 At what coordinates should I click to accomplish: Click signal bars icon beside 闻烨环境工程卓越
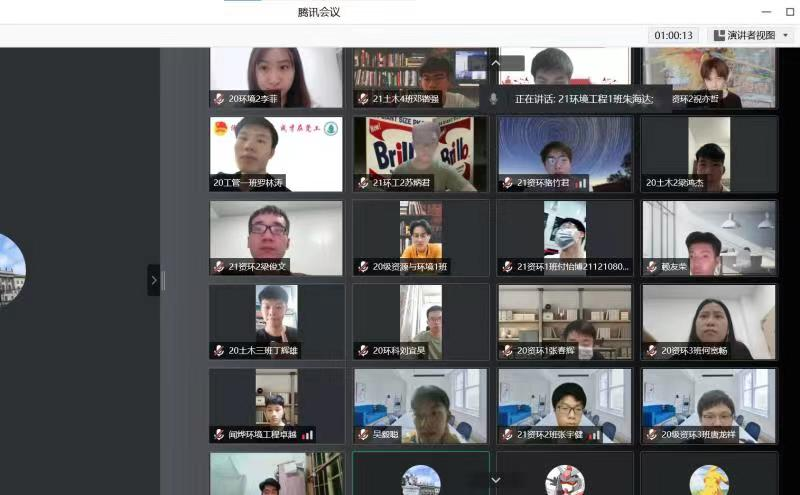308,435
